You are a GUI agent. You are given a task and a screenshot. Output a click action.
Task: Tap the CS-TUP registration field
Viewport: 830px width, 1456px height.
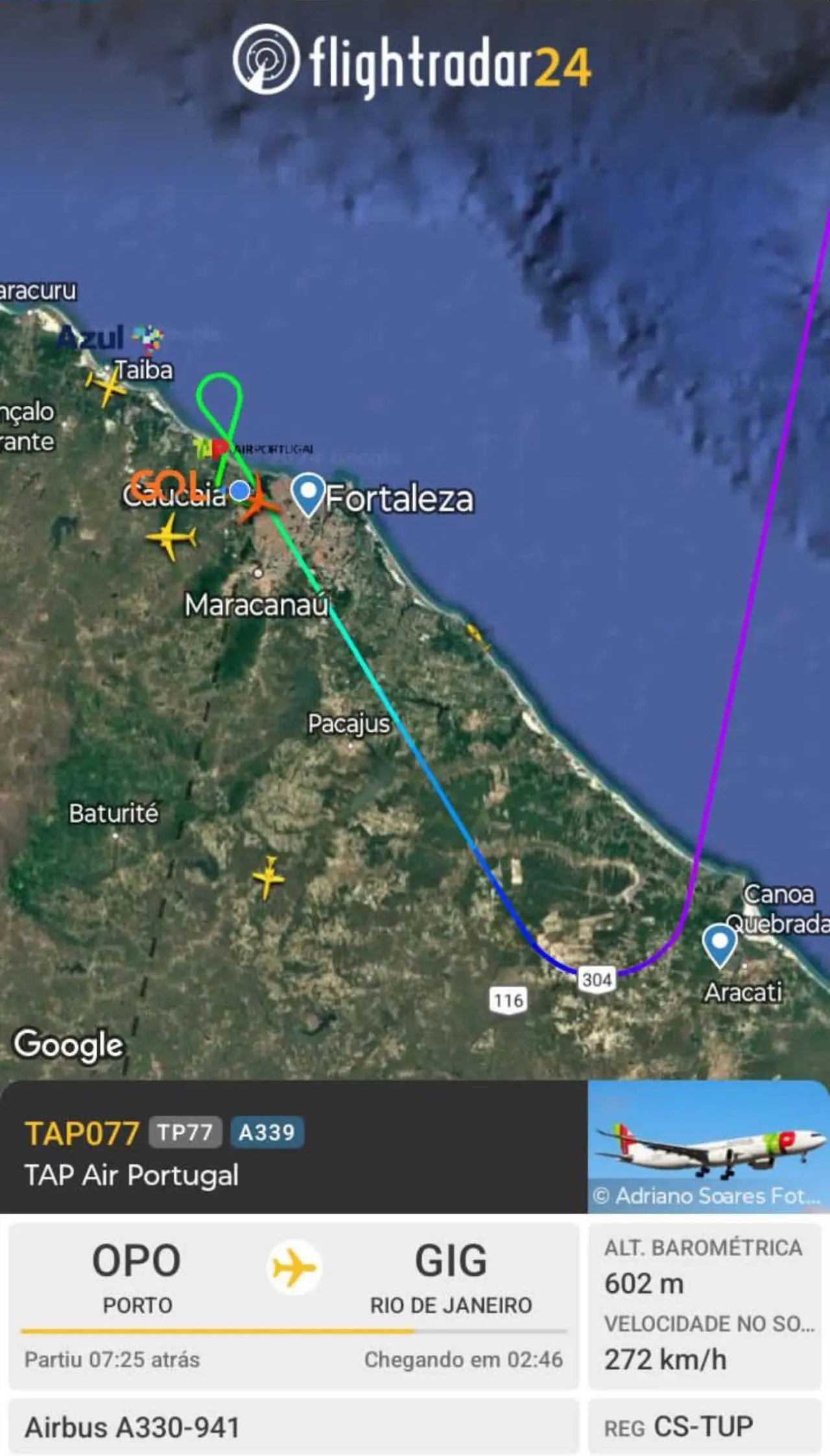[x=705, y=1426]
